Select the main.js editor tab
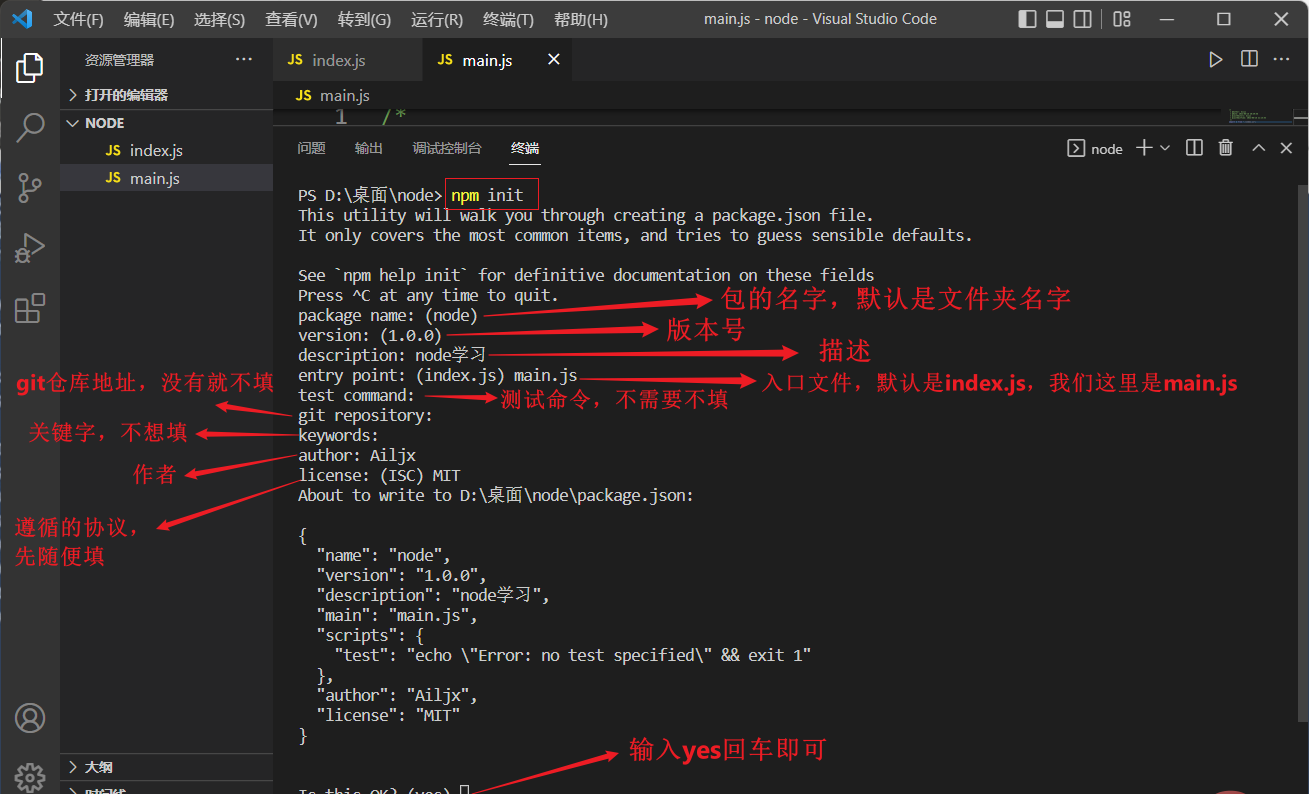The height and width of the screenshot is (794, 1309). 498,60
